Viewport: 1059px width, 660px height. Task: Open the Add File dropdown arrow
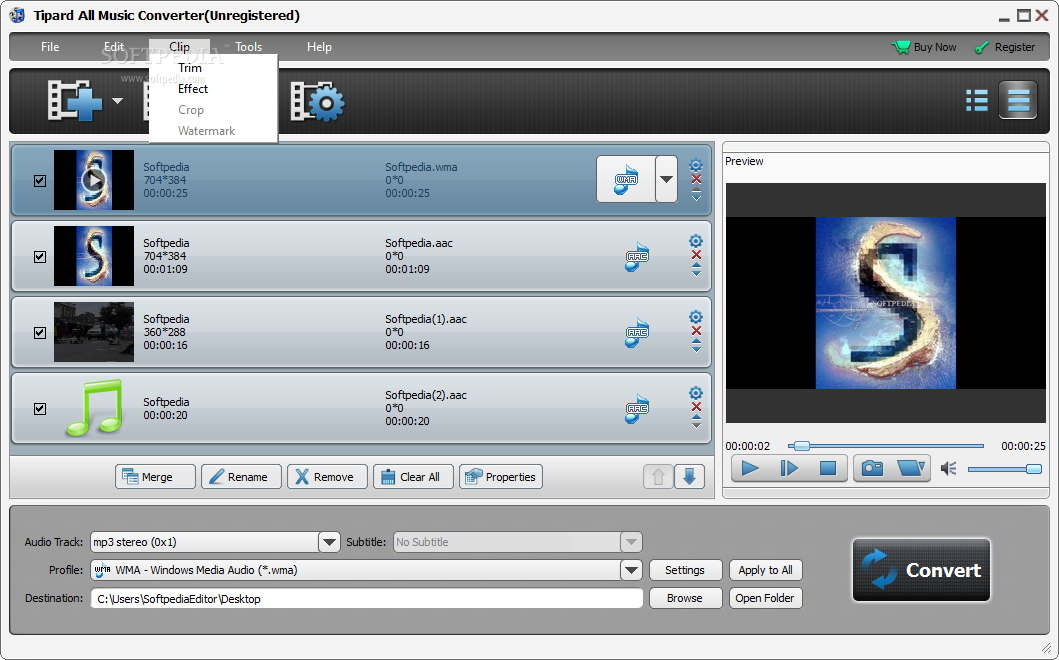point(118,101)
